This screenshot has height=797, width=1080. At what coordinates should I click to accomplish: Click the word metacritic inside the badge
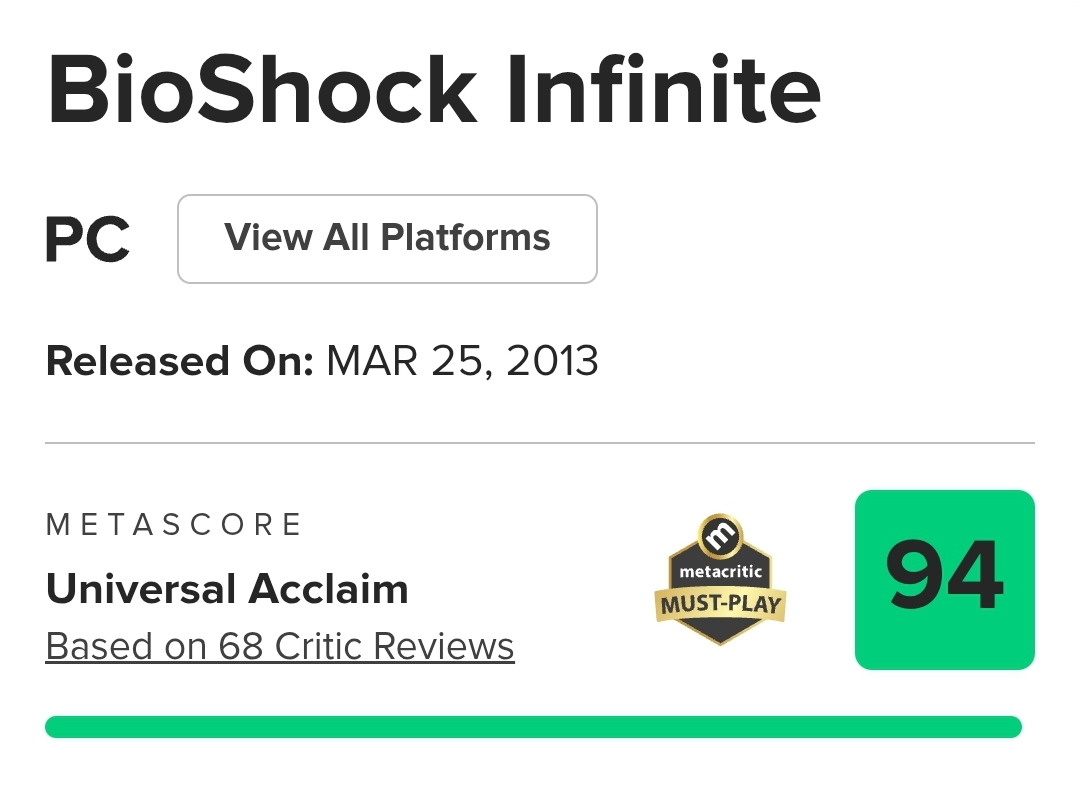pyautogui.click(x=720, y=572)
